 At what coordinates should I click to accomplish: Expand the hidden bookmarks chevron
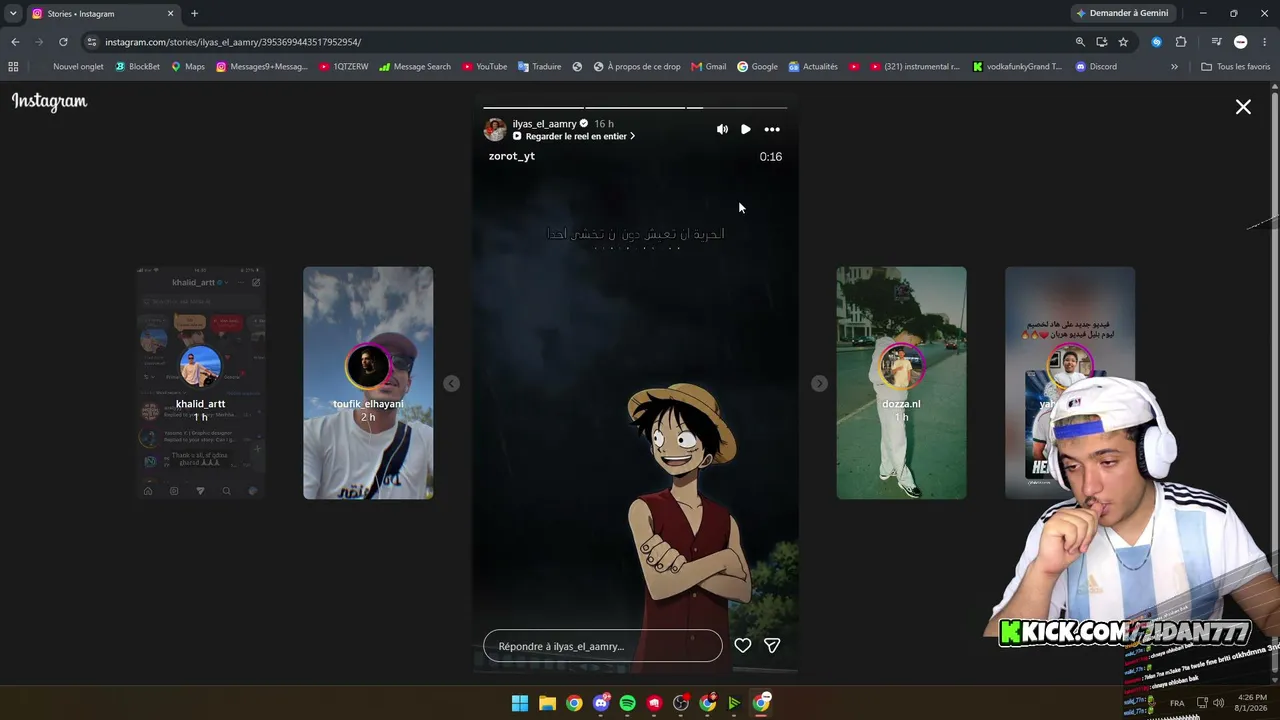1174,67
